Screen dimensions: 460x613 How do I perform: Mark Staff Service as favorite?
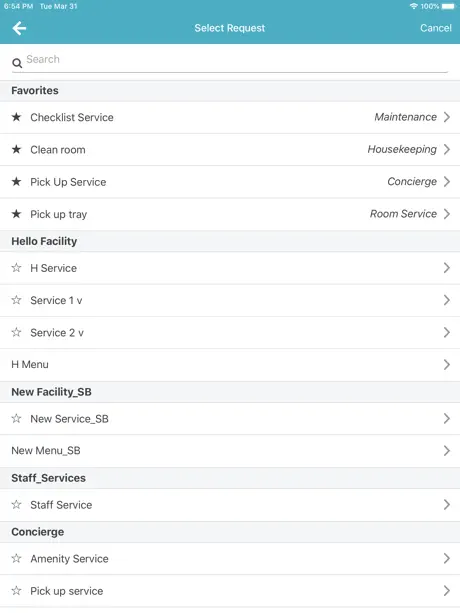point(16,504)
